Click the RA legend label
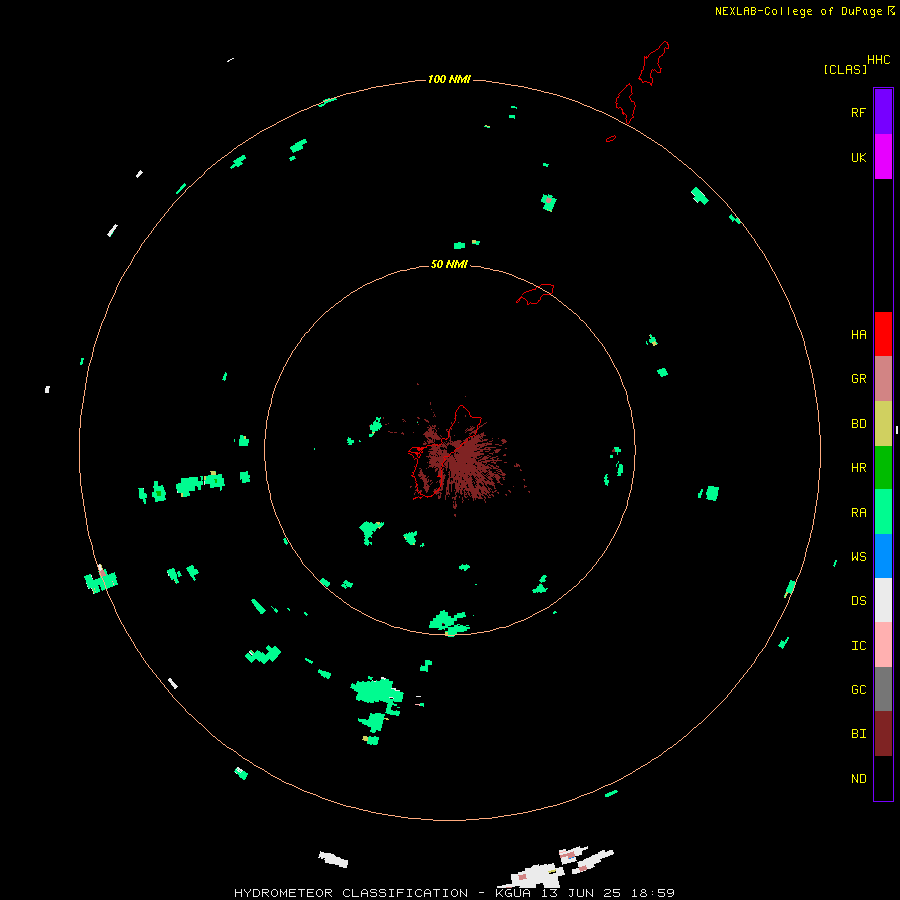This screenshot has height=900, width=900. tap(858, 513)
